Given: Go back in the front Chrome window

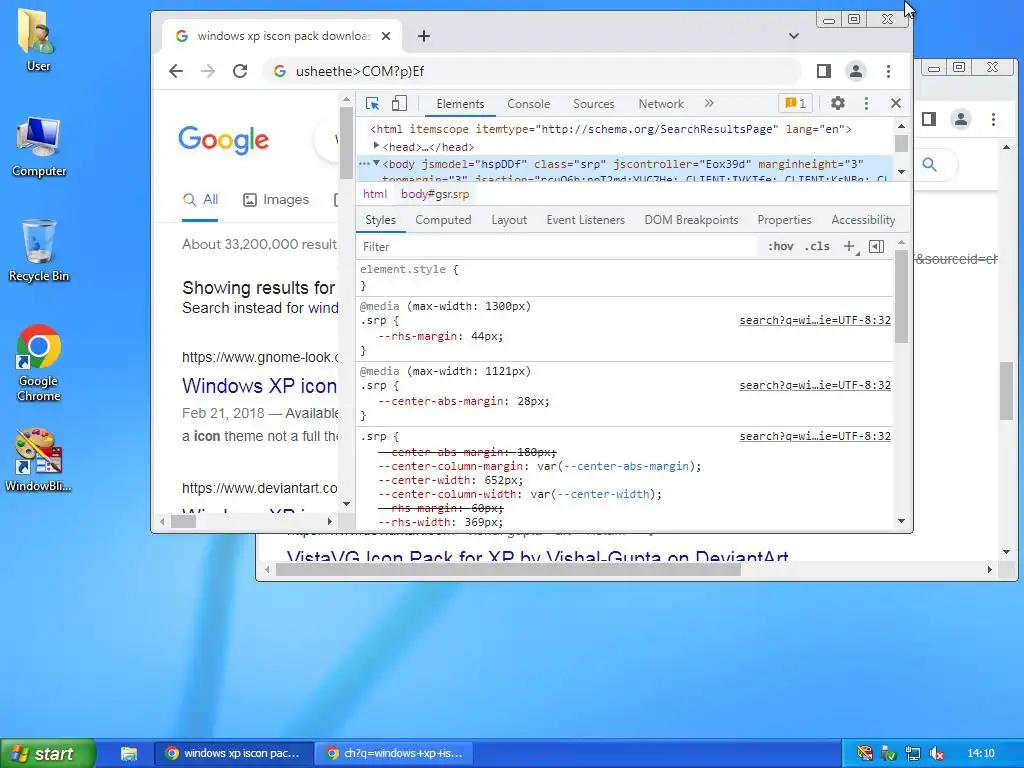Looking at the screenshot, I should tap(176, 71).
